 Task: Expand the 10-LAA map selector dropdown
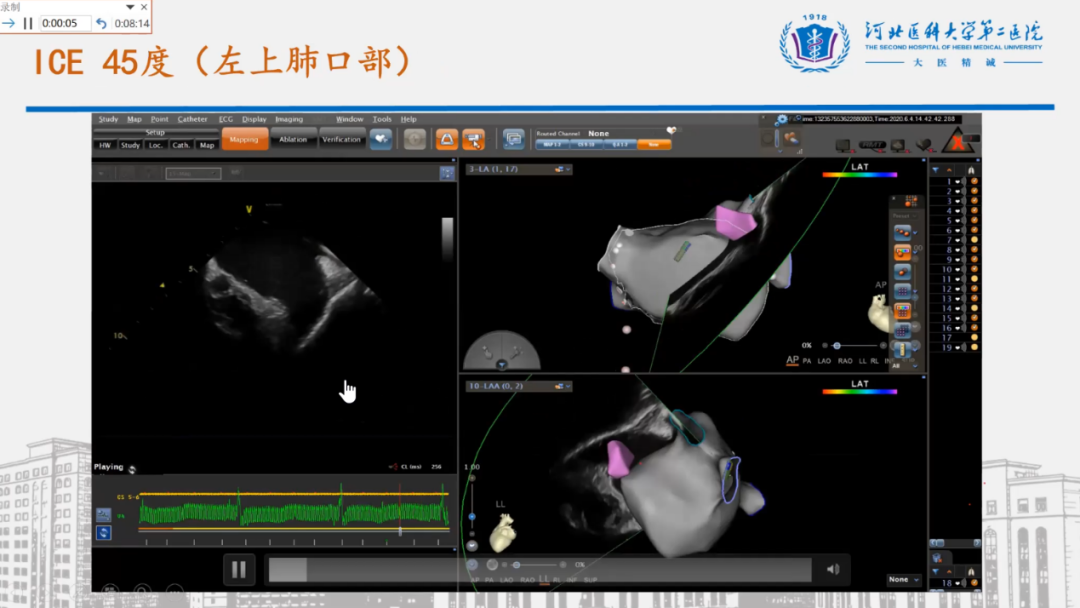[x=566, y=386]
